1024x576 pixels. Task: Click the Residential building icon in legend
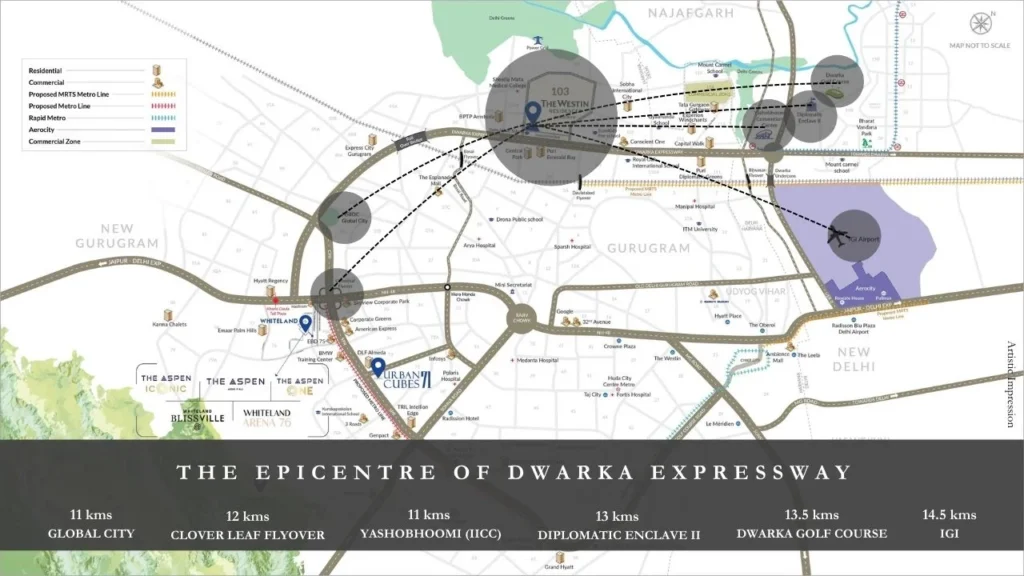[x=156, y=69]
